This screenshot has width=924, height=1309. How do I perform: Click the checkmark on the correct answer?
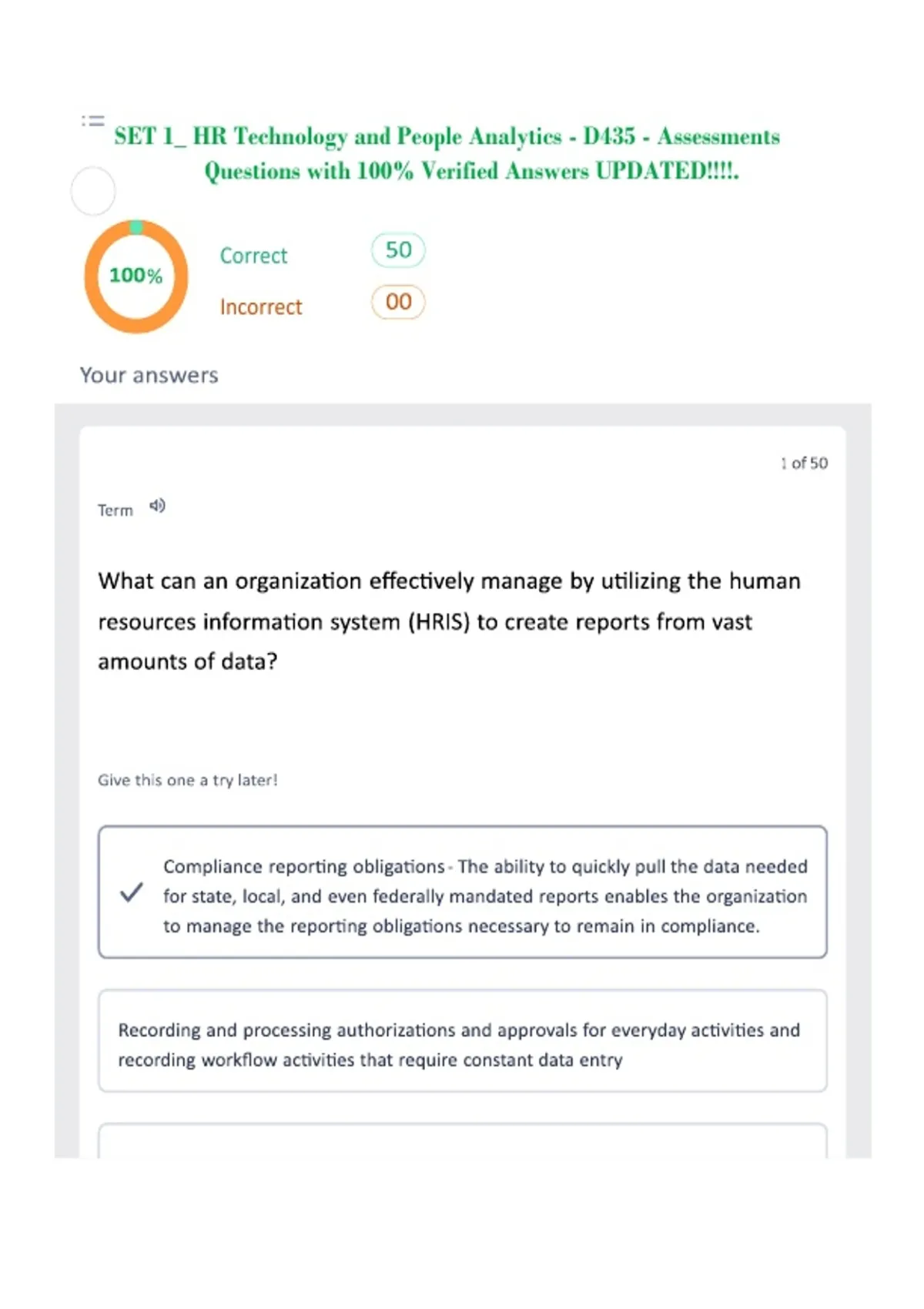(x=132, y=892)
